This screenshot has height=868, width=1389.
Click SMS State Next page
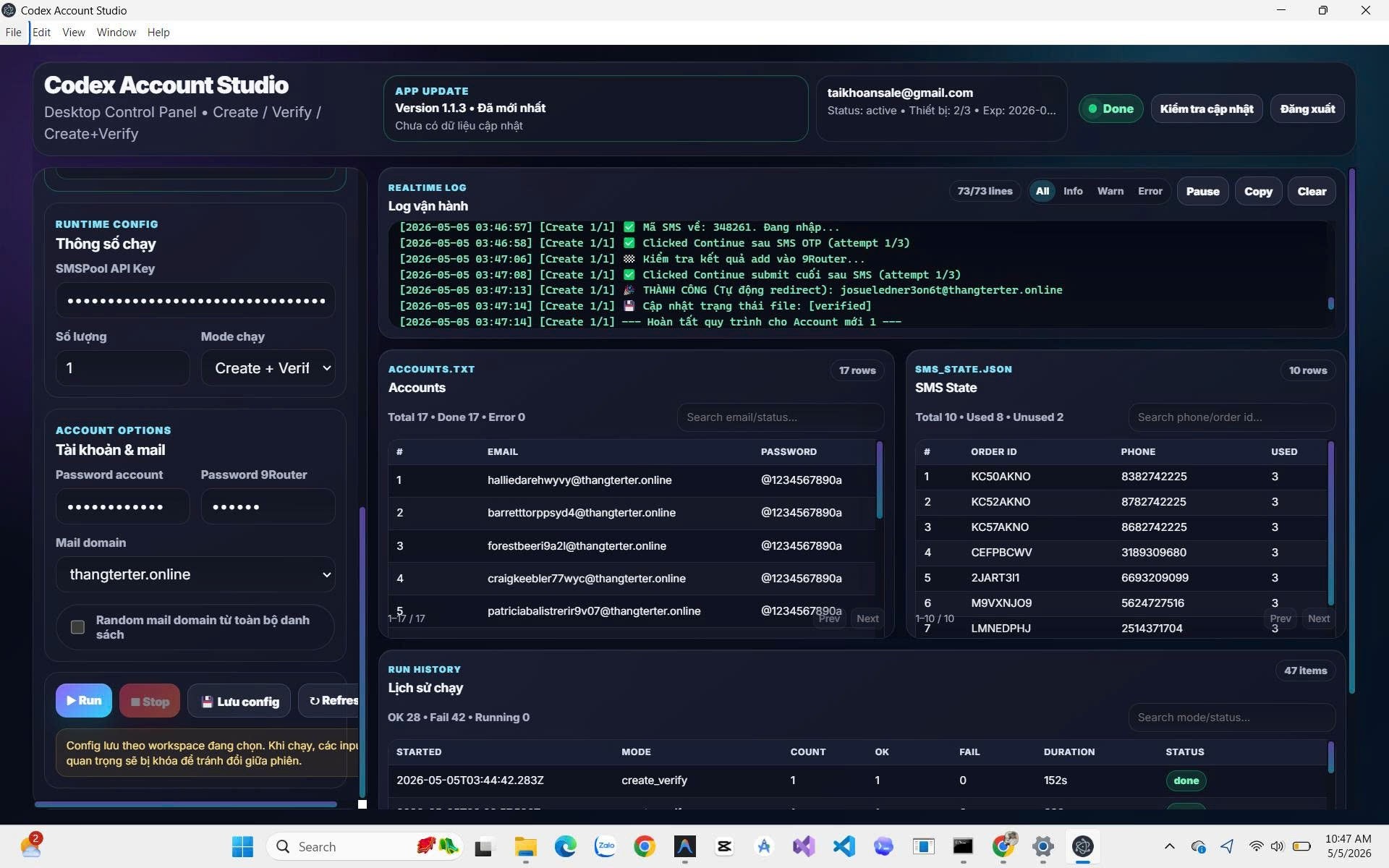[1318, 618]
